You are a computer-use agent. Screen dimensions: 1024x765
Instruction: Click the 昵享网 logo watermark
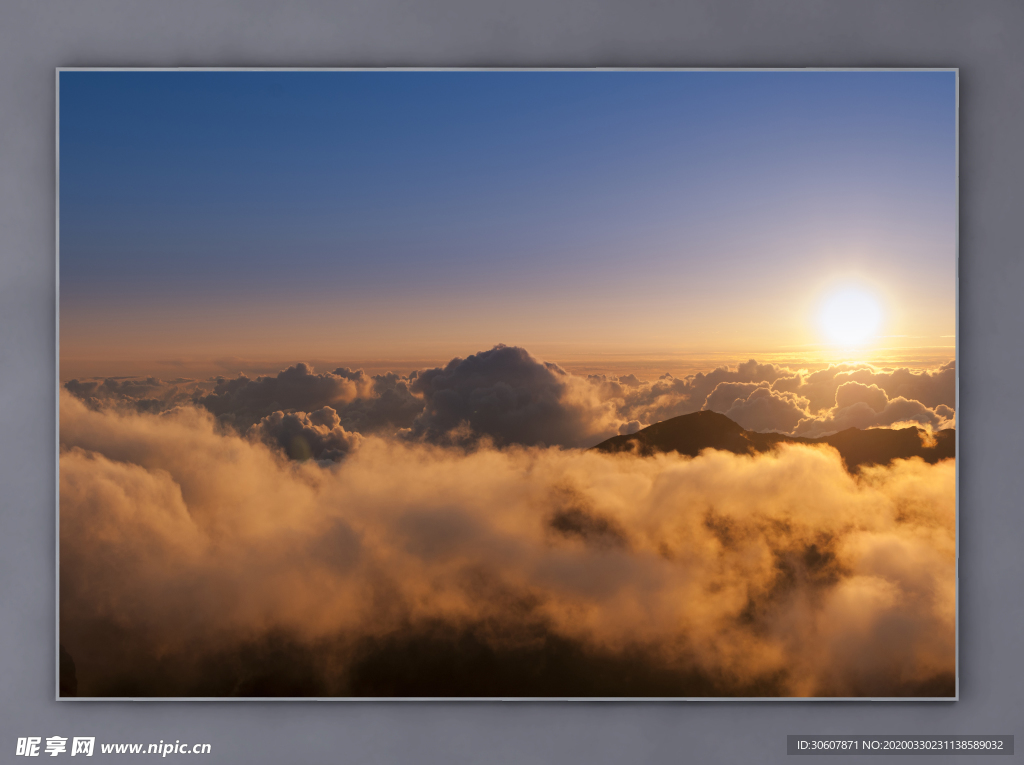coord(55,747)
